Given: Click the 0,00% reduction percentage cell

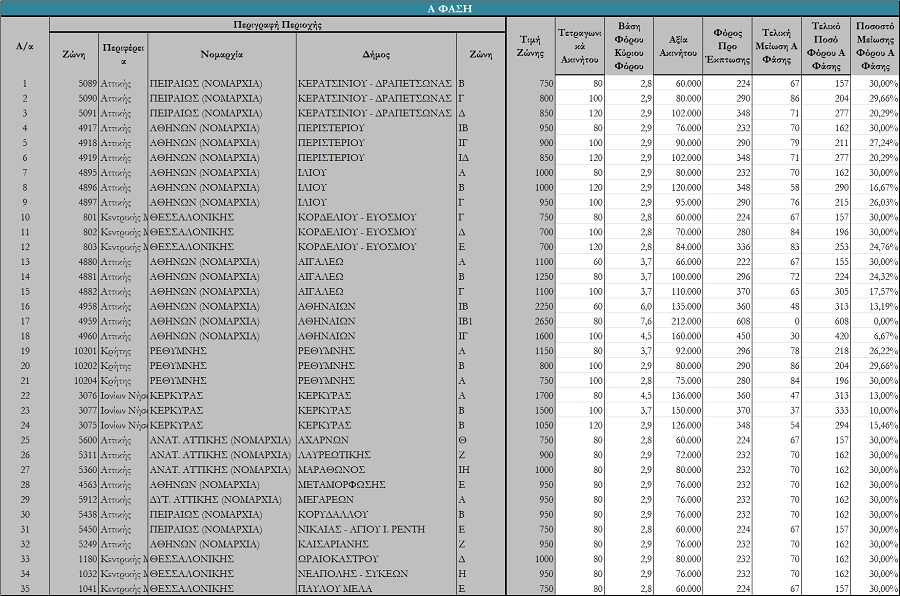Looking at the screenshot, I should [x=875, y=322].
